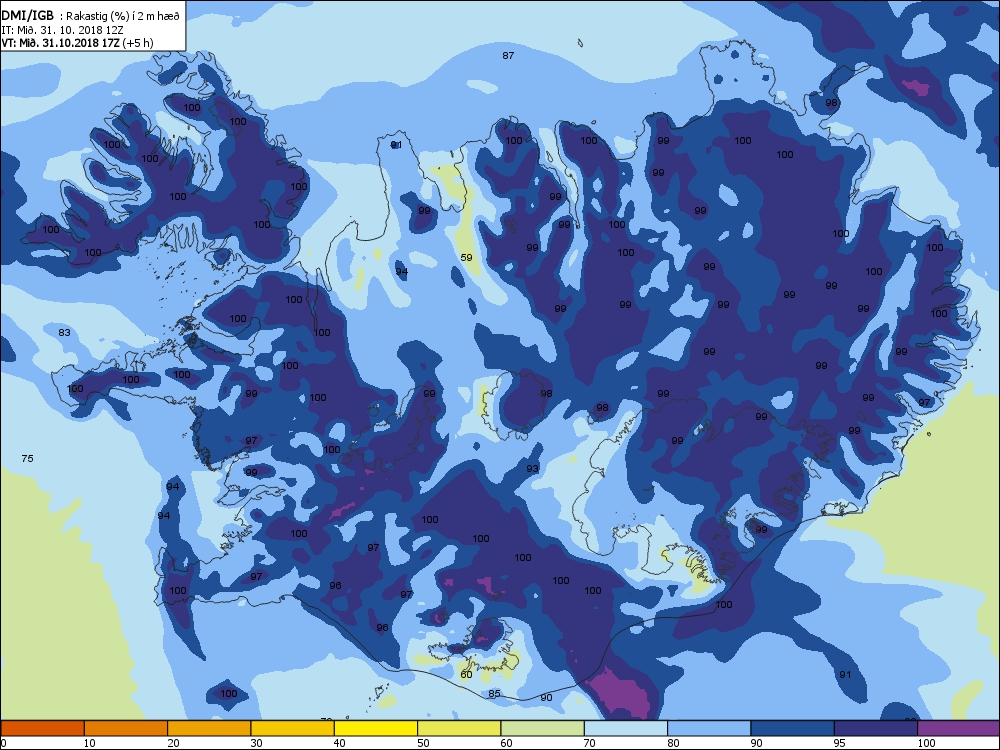The image size is (1000, 750).
Task: Select the 90–95 dark blue legend swatch
Action: (x=793, y=728)
